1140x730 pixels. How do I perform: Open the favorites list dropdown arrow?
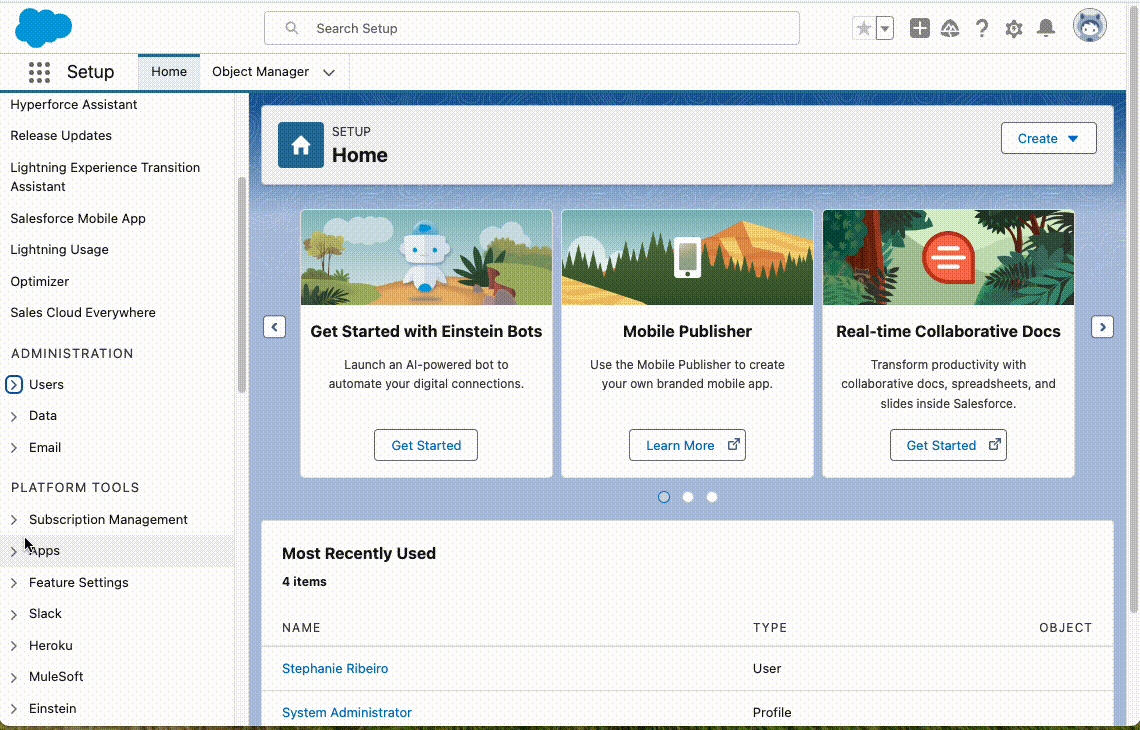[885, 29]
